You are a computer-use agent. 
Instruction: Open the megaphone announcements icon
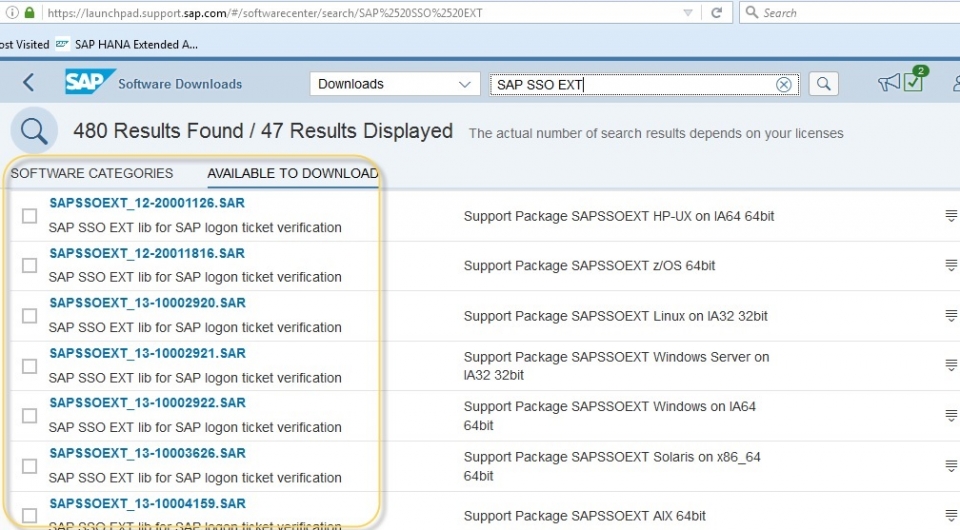click(x=888, y=83)
